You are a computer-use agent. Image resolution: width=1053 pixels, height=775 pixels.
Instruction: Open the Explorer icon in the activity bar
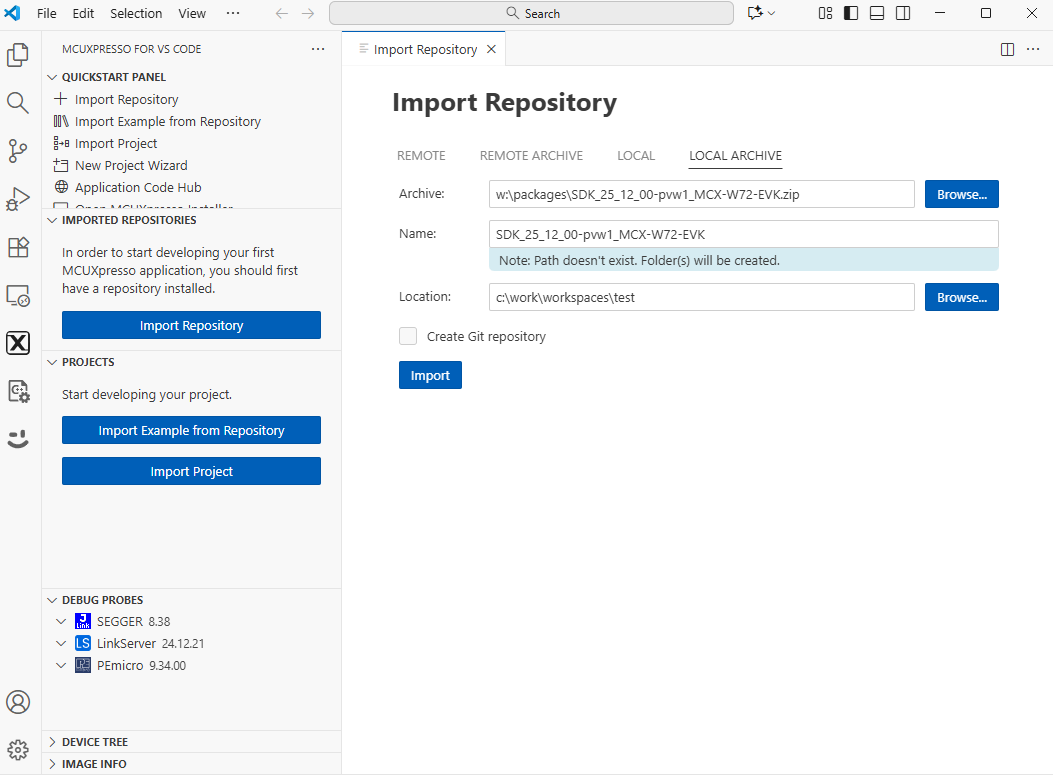[x=18, y=55]
